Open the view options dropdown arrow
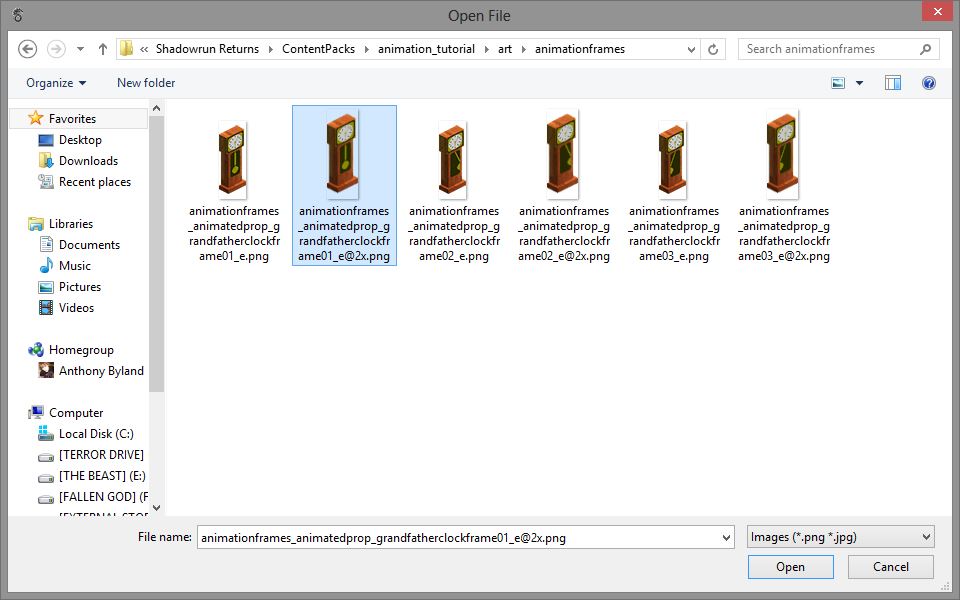 (x=859, y=83)
